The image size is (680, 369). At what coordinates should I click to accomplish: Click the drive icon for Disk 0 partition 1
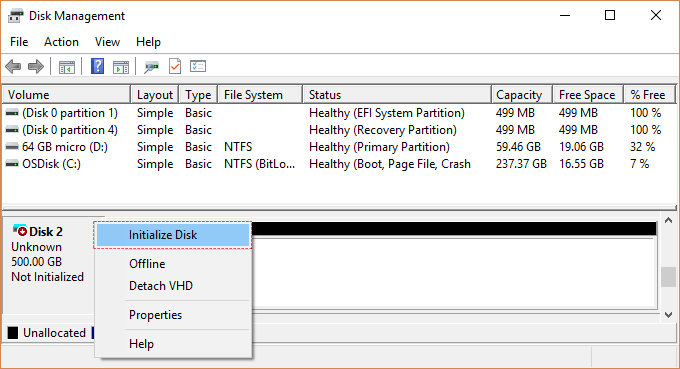click(x=12, y=113)
